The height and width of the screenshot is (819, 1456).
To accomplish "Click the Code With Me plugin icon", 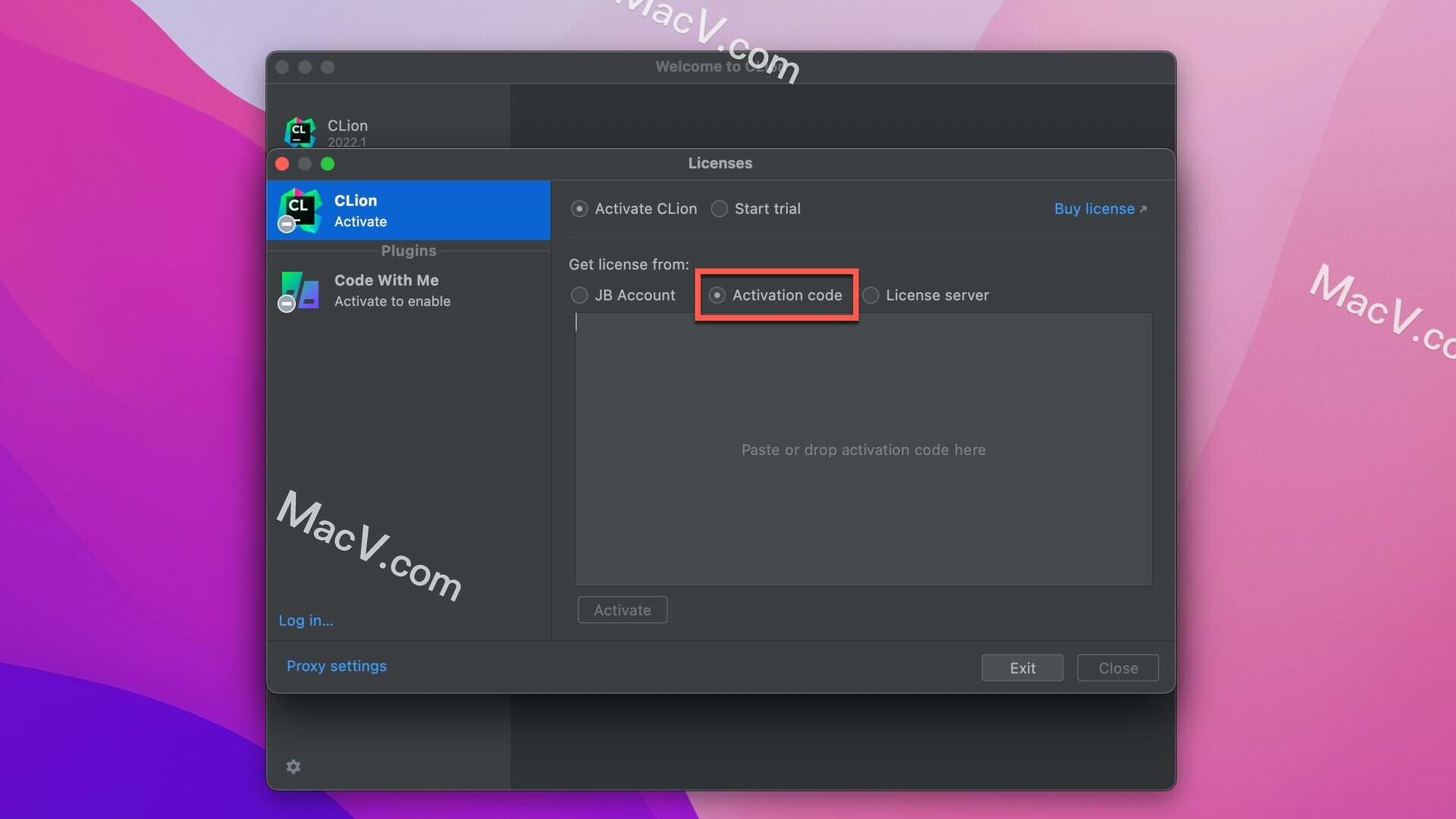I will coord(300,290).
